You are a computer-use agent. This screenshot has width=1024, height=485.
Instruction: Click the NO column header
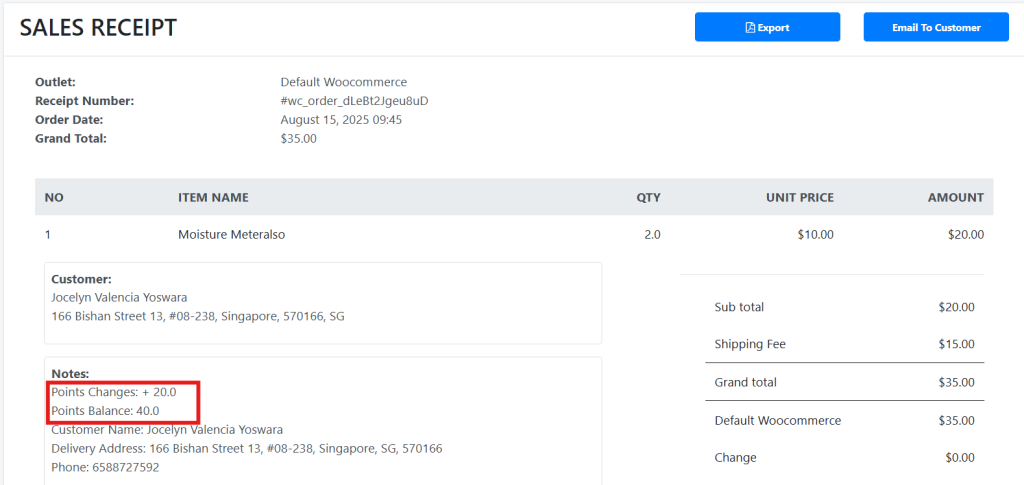[x=54, y=198]
